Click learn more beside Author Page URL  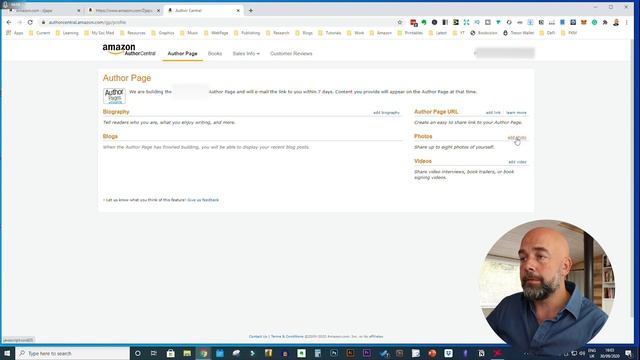tap(516, 113)
